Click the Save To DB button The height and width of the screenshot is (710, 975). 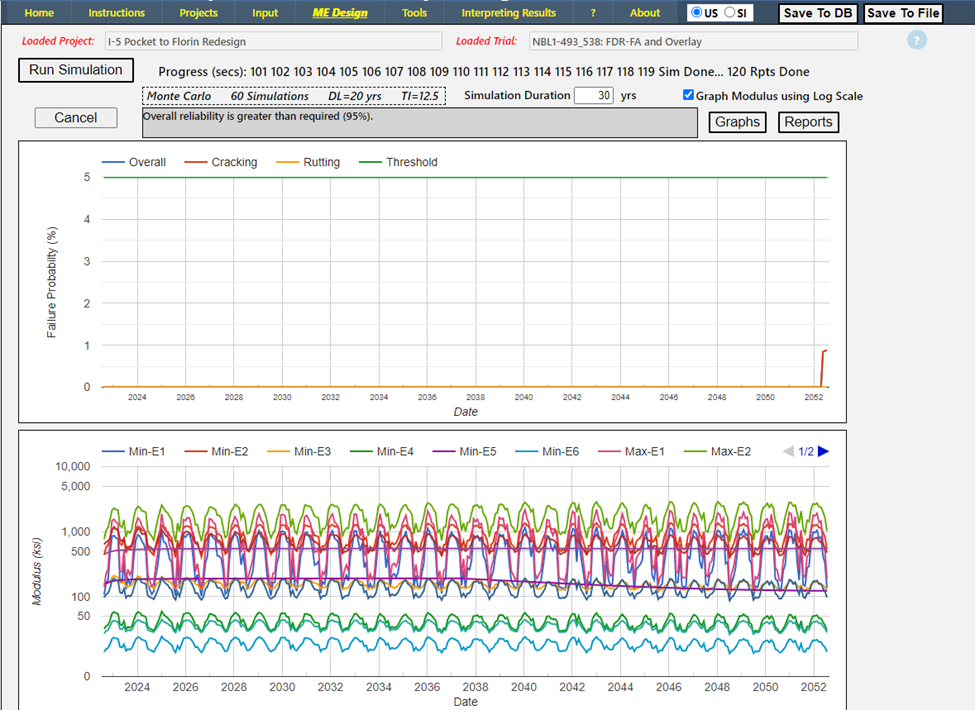[x=818, y=13]
